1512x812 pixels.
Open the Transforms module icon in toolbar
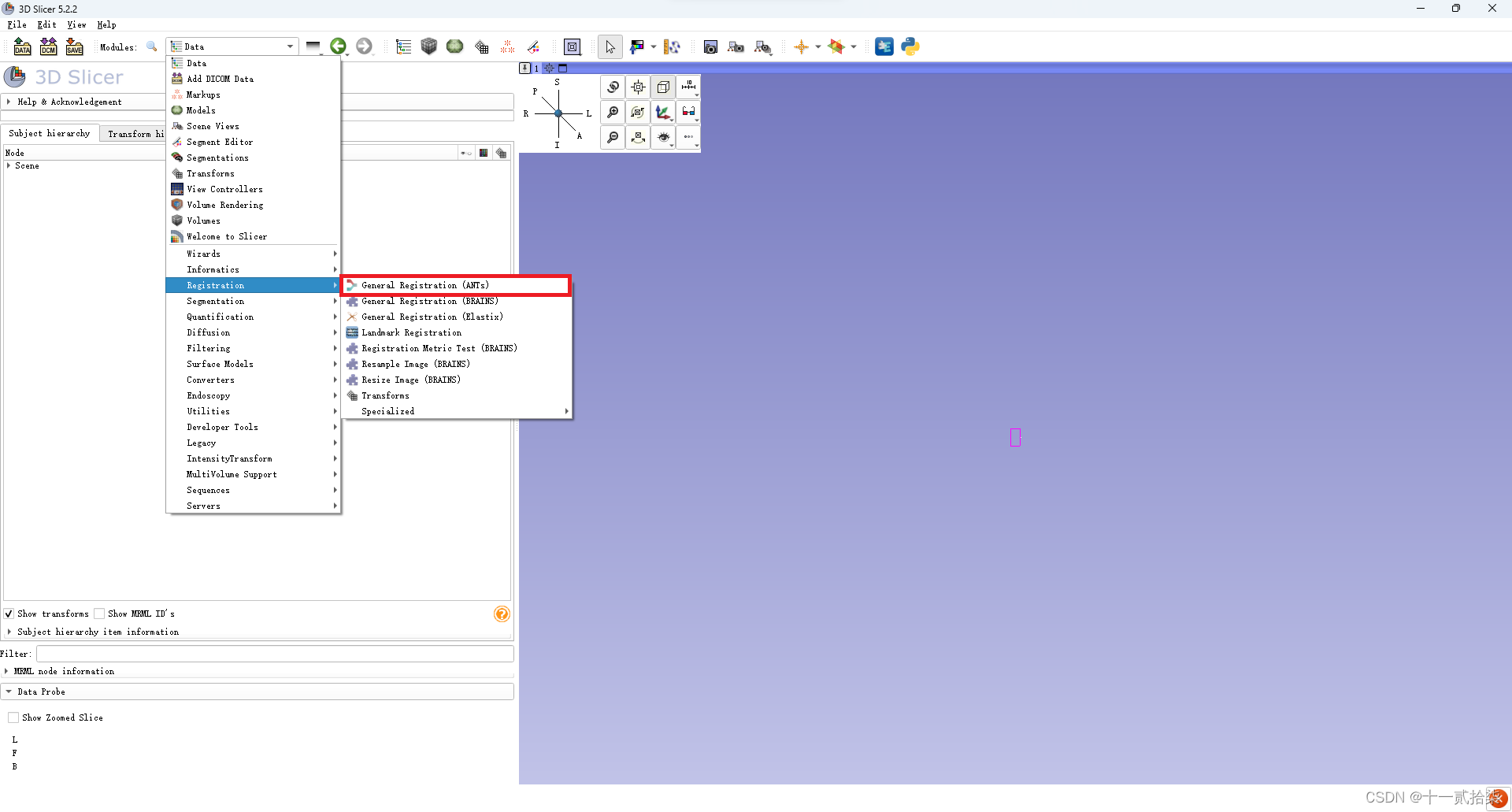481,47
